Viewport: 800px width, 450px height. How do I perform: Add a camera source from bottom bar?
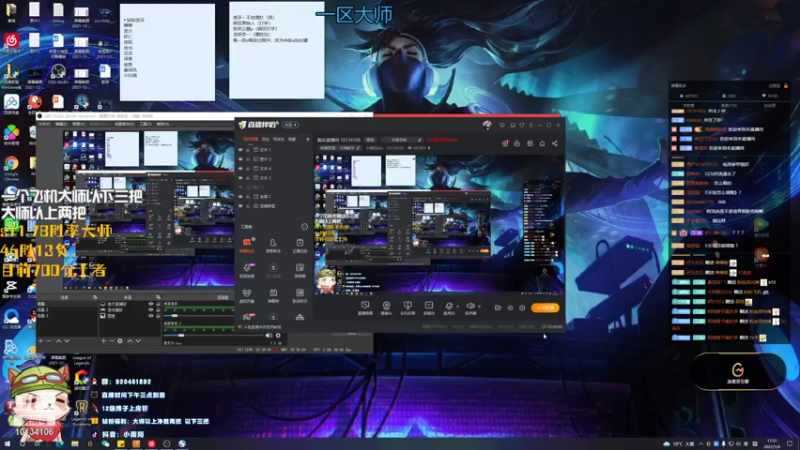point(386,307)
